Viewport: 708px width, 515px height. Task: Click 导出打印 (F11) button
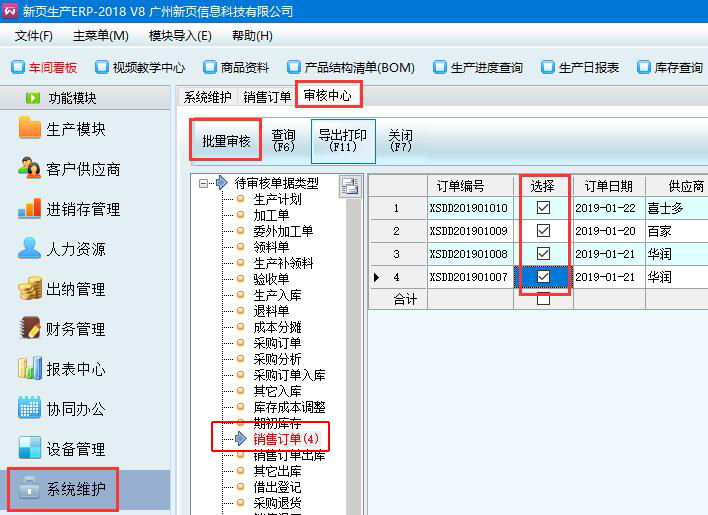[x=343, y=141]
